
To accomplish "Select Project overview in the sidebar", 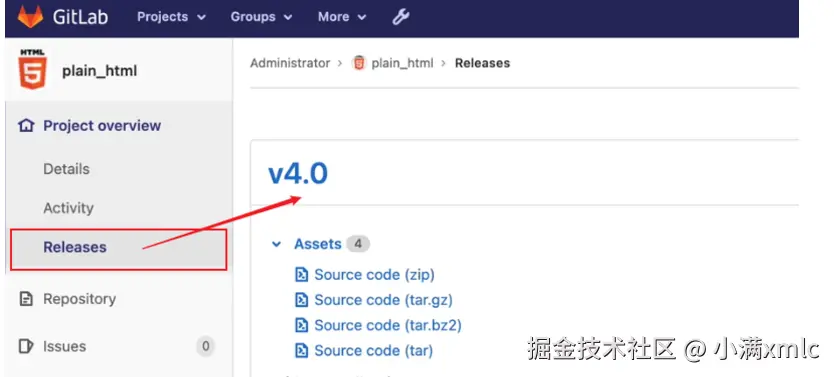I will click(x=102, y=126).
